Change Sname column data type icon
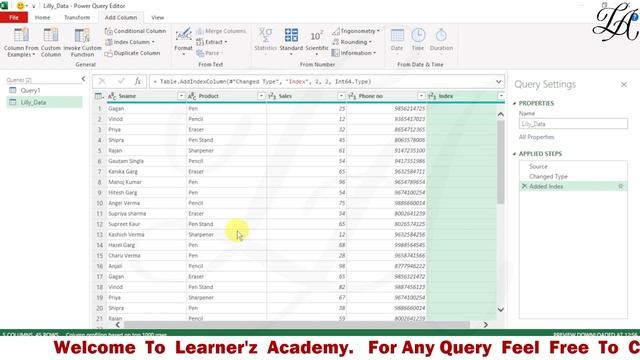This screenshot has width=640, height=360. (112, 96)
